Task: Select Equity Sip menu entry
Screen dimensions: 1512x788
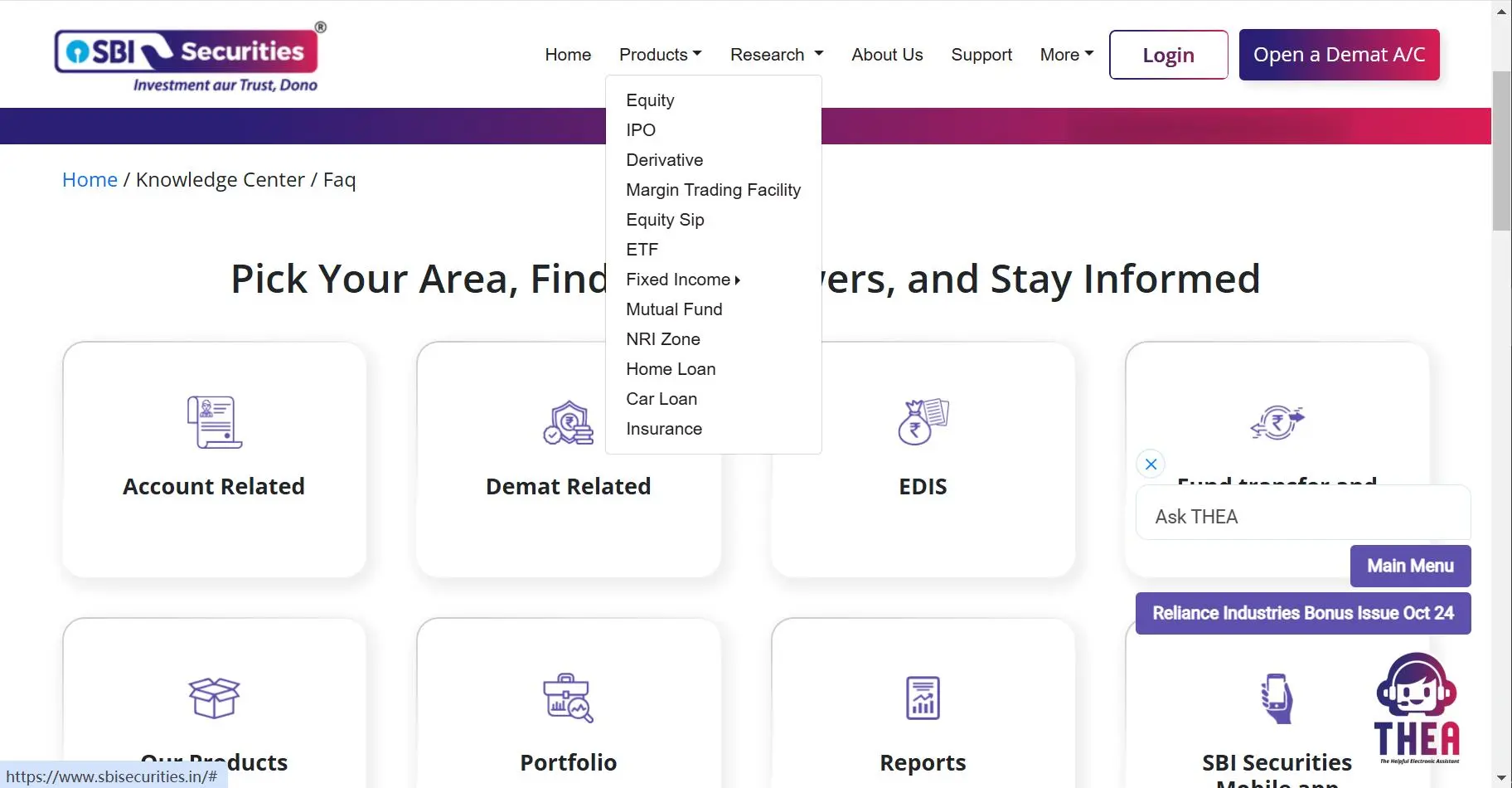Action: click(665, 220)
